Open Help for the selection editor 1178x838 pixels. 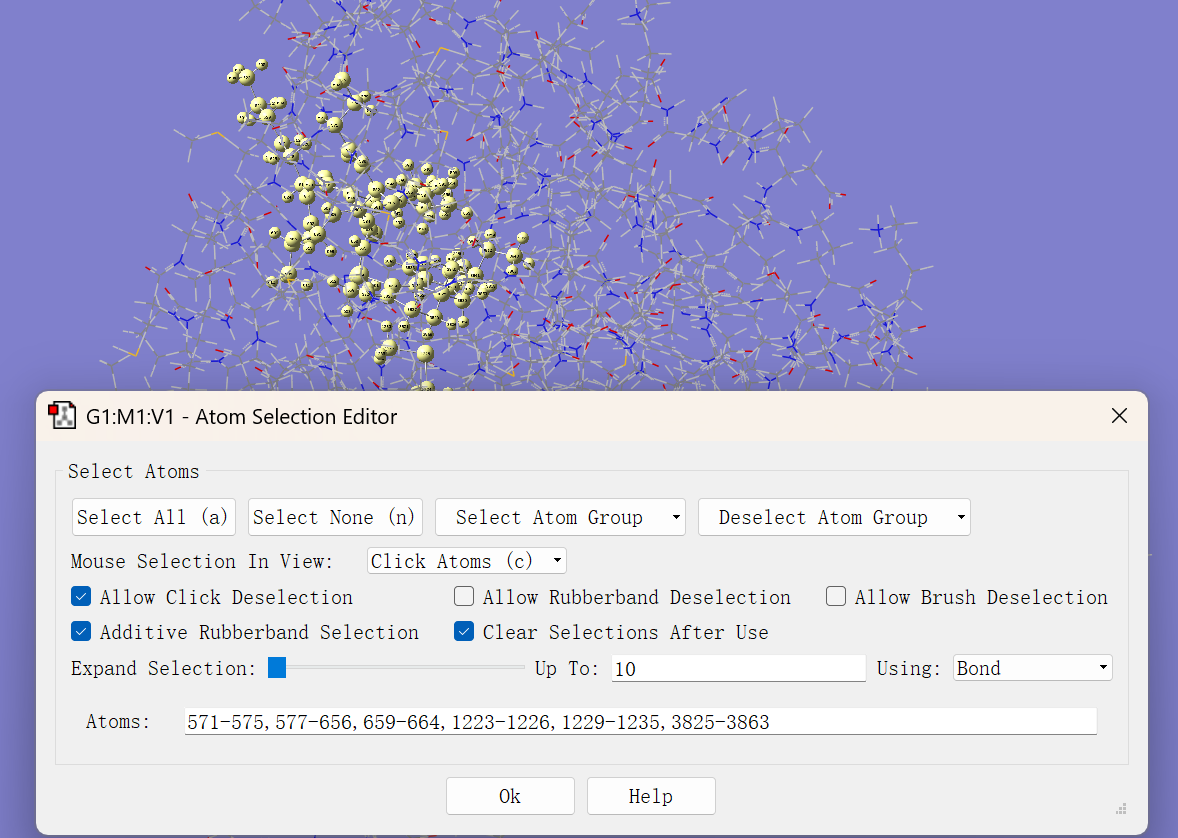(x=651, y=796)
